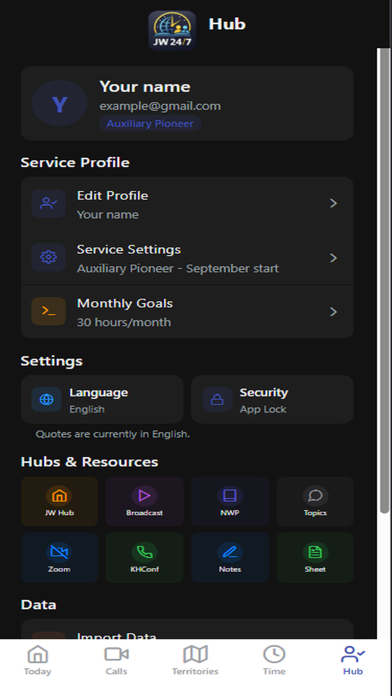Open the Territories tab
The width and height of the screenshot is (392, 696).
195,660
